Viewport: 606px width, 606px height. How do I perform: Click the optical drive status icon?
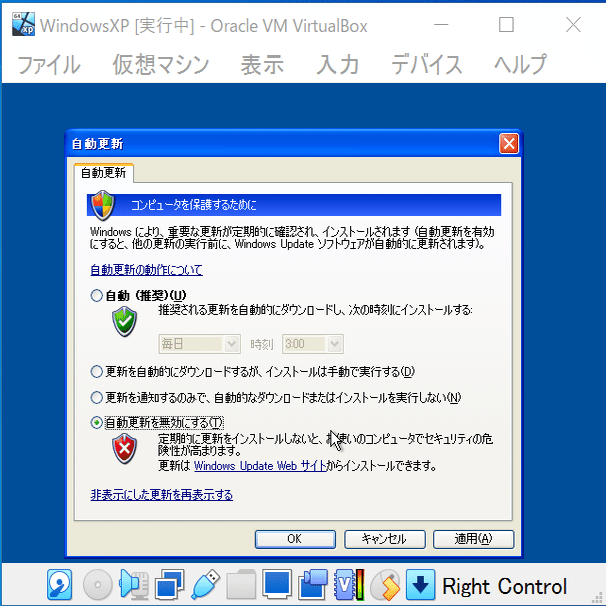pyautogui.click(x=97, y=585)
